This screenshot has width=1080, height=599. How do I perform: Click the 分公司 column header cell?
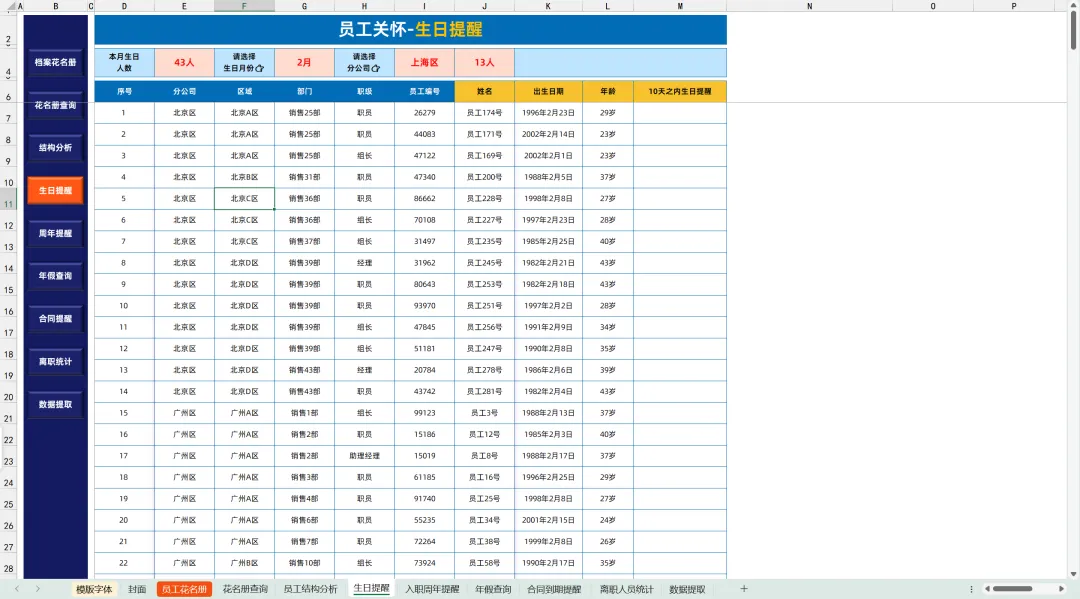click(x=184, y=91)
